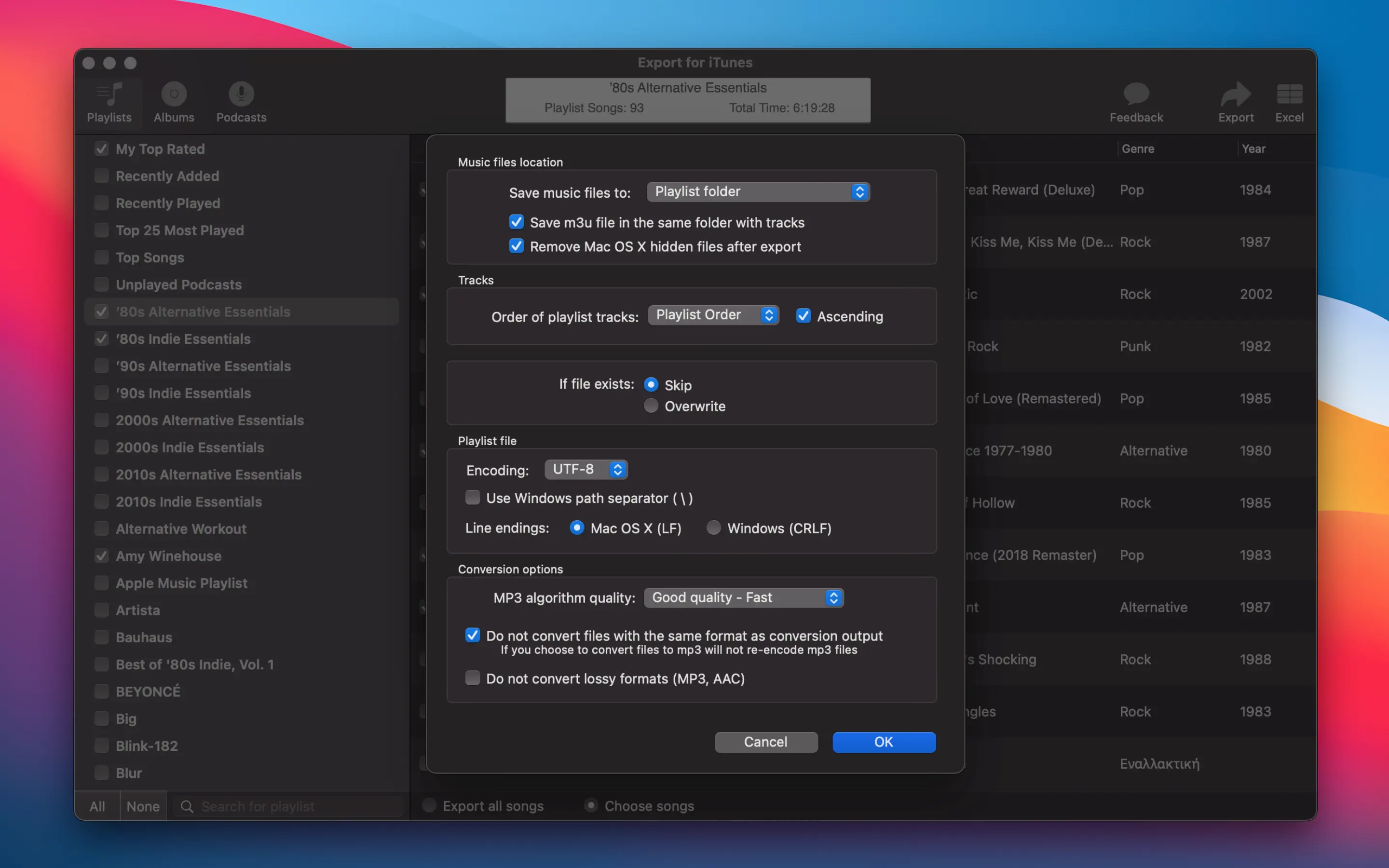Click the '80s Alternative Essentials info banner

tap(688, 100)
